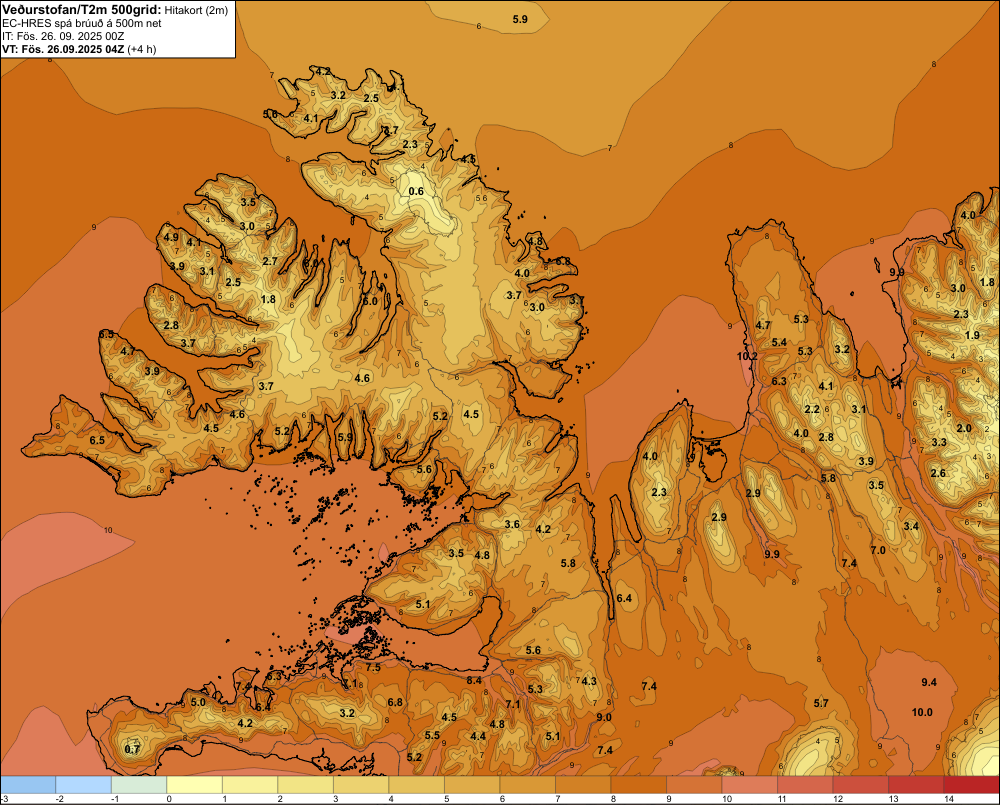Viewport: 1000px width, 805px height.
Task: Click the '-3' tick label on the color scale
Action: click(x=4, y=799)
